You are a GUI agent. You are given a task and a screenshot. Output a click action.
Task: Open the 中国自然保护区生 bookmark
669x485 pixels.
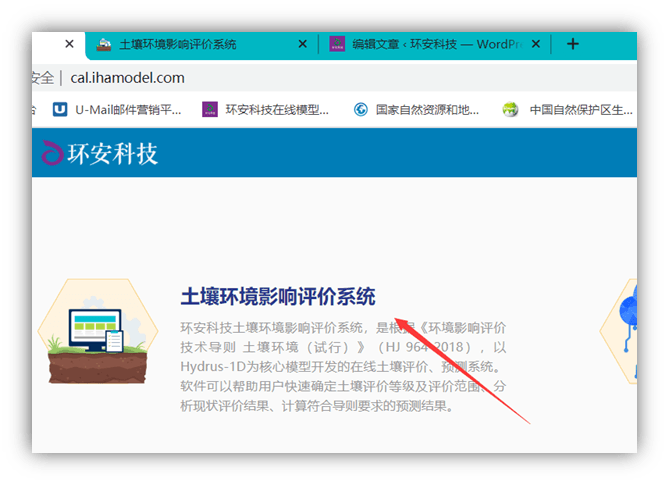point(568,110)
